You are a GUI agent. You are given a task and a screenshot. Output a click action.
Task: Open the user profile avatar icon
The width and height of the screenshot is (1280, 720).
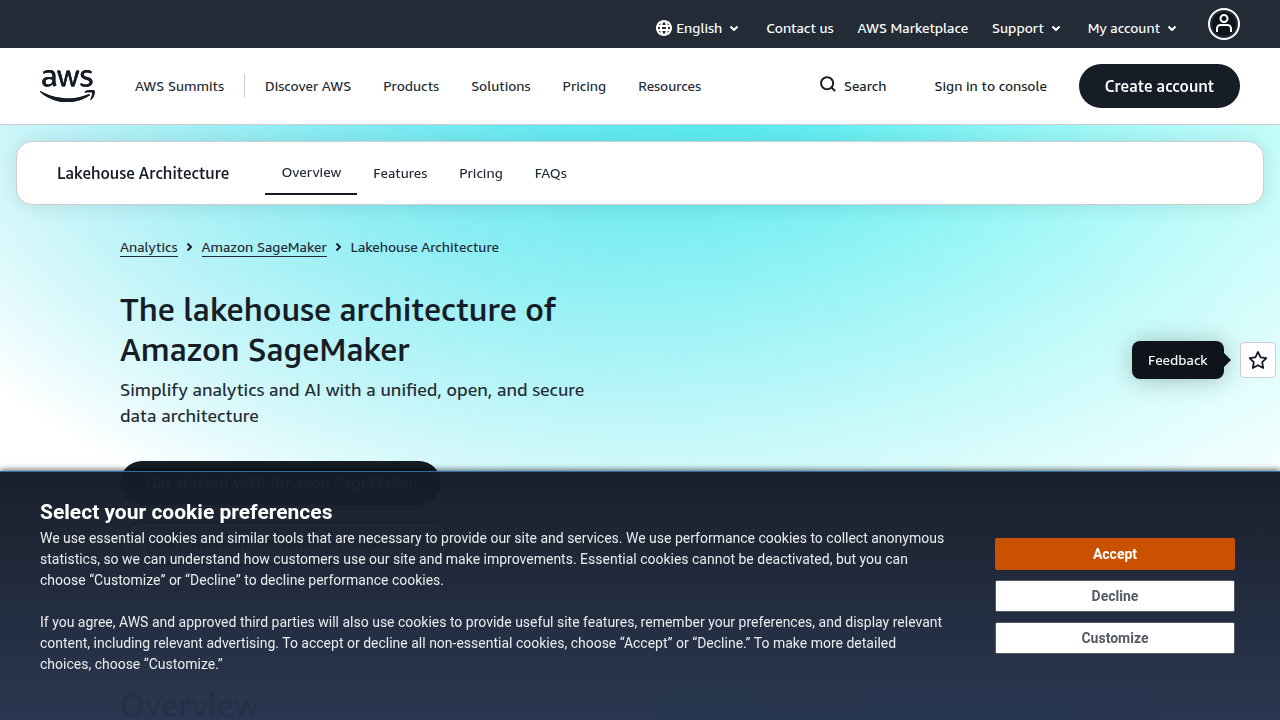point(1224,24)
